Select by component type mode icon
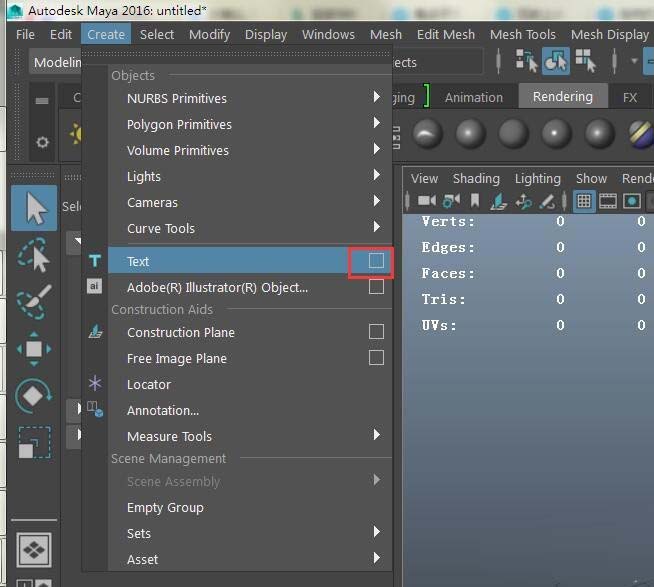The height and width of the screenshot is (587, 654). pyautogui.click(x=586, y=61)
